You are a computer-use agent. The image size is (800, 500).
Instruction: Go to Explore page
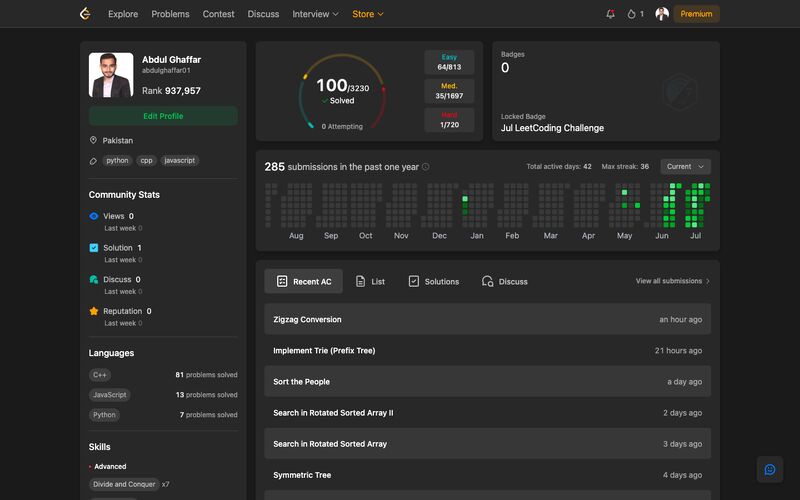click(123, 14)
